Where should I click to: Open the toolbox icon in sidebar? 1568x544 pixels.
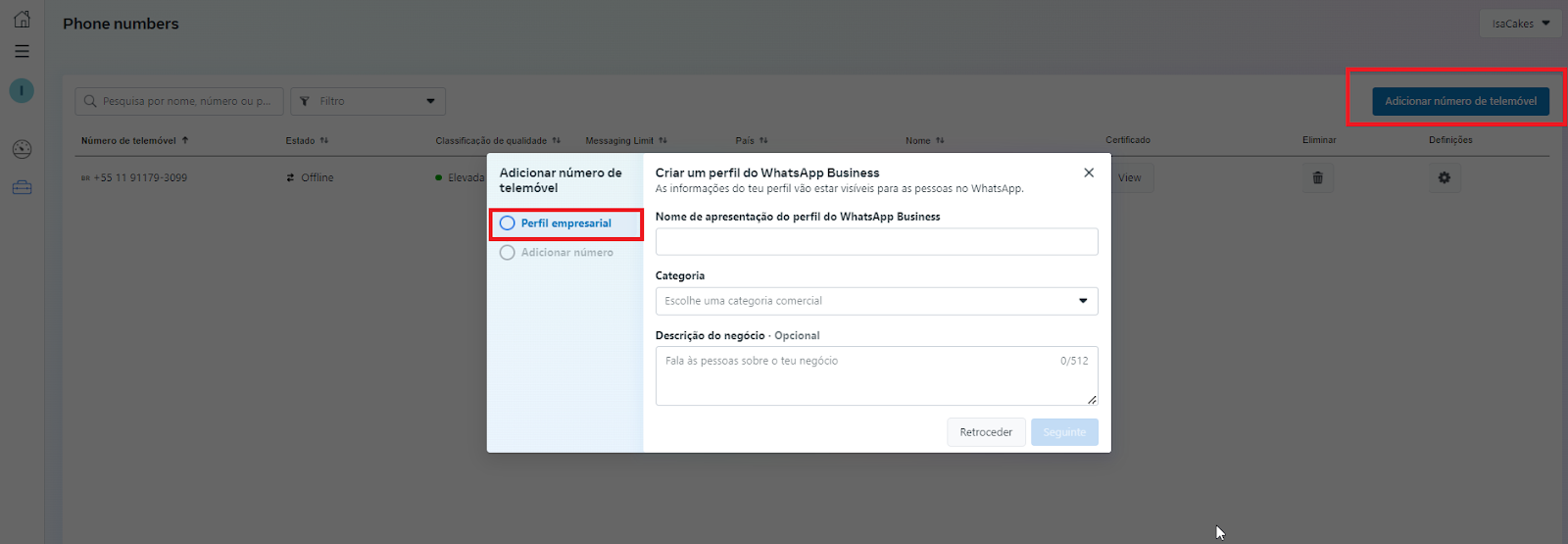(x=22, y=187)
